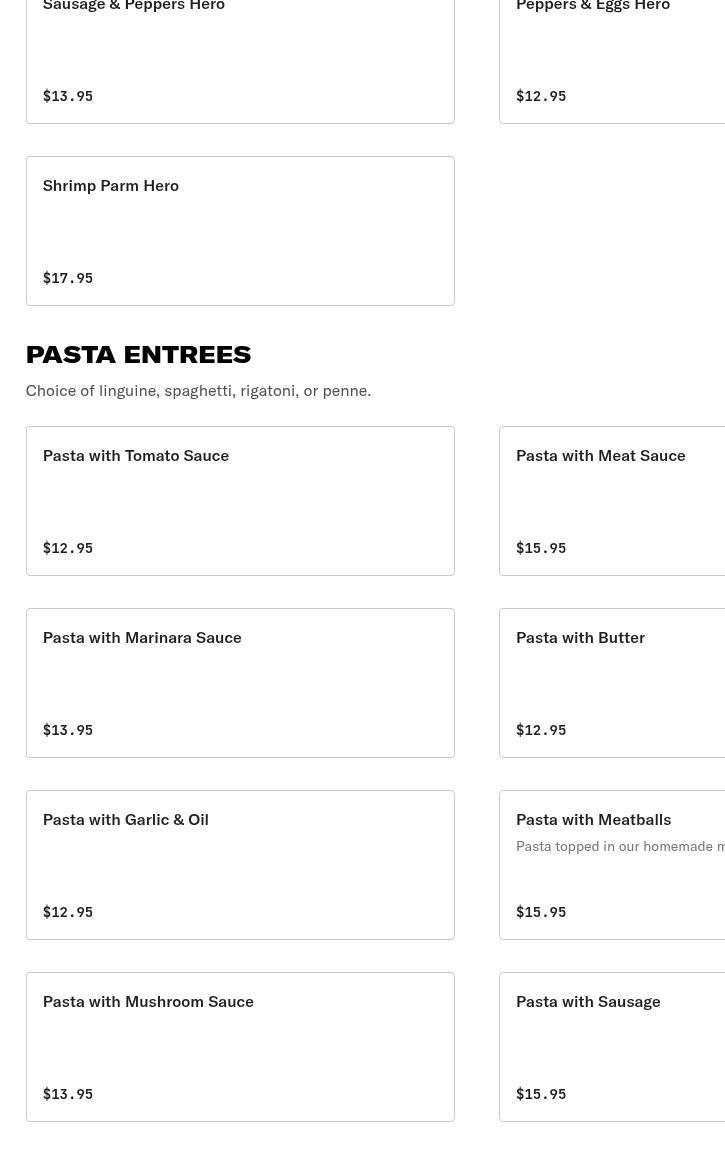Select Pasta with Mushroom Sauce
Viewport: 725px width, 1160px height.
point(240,1047)
